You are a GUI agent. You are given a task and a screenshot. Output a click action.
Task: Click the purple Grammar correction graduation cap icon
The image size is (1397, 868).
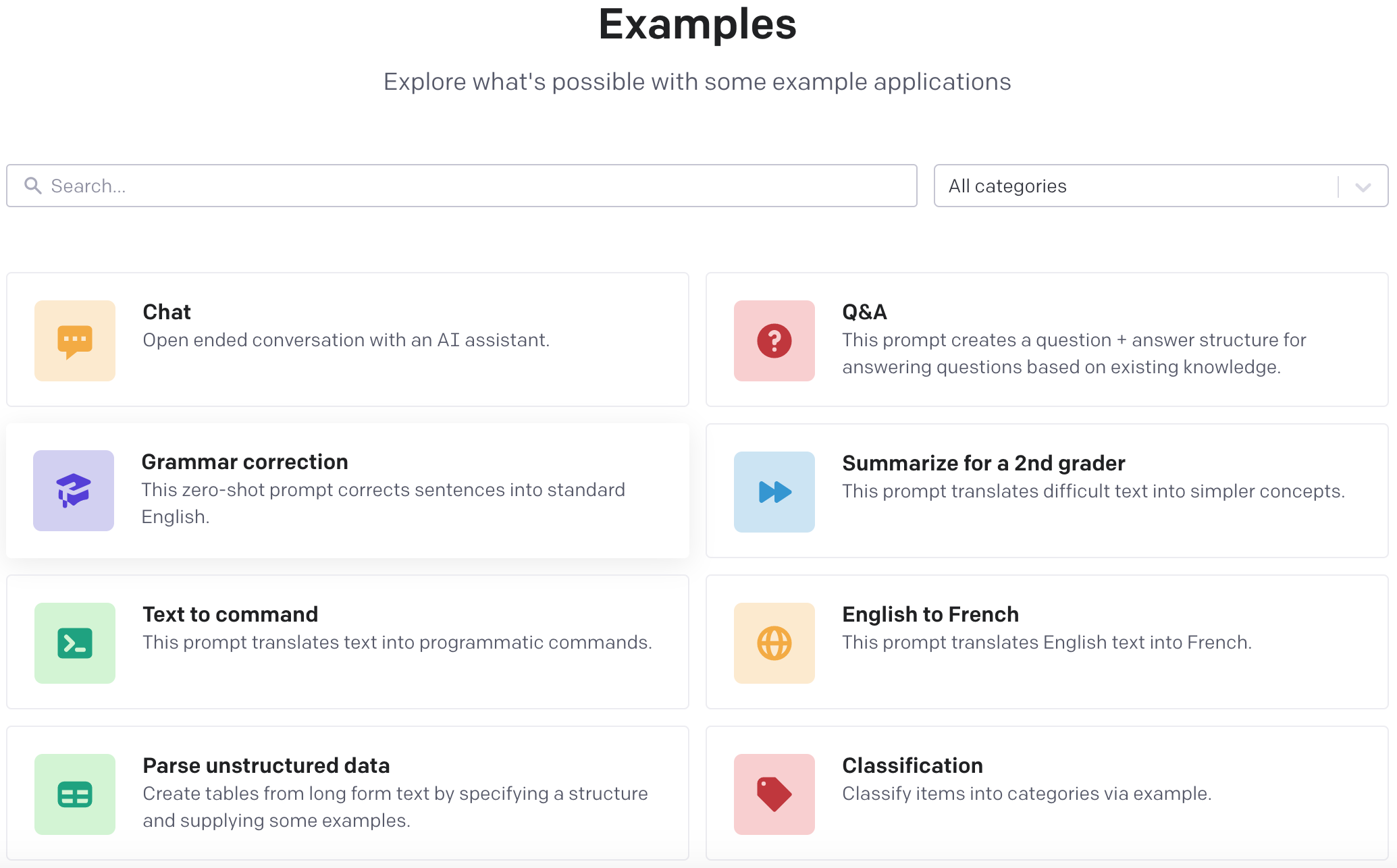coord(74,491)
